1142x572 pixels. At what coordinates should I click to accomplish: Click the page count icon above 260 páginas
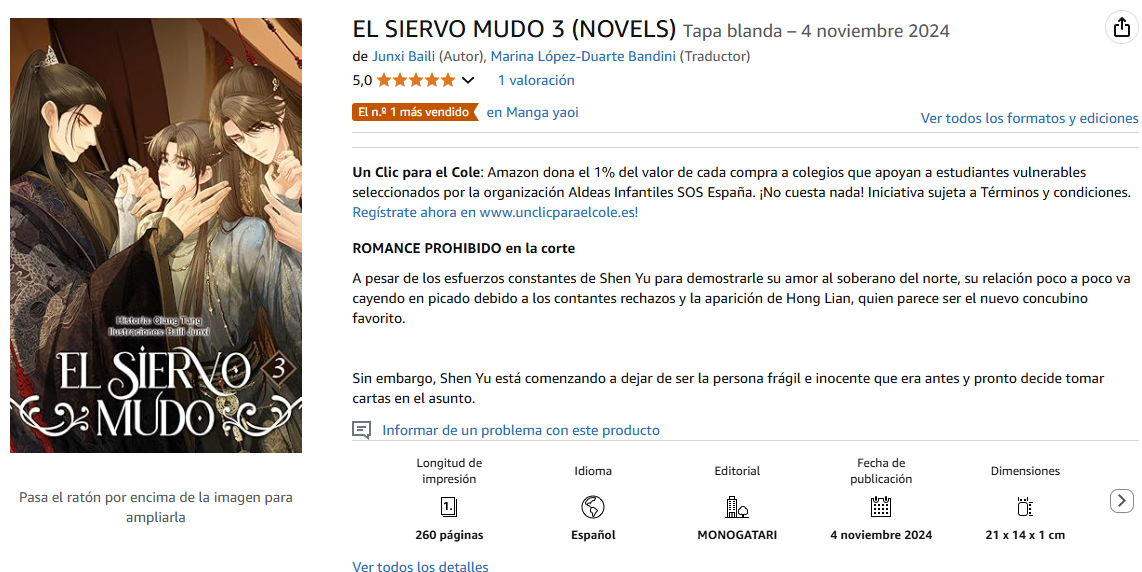click(449, 506)
